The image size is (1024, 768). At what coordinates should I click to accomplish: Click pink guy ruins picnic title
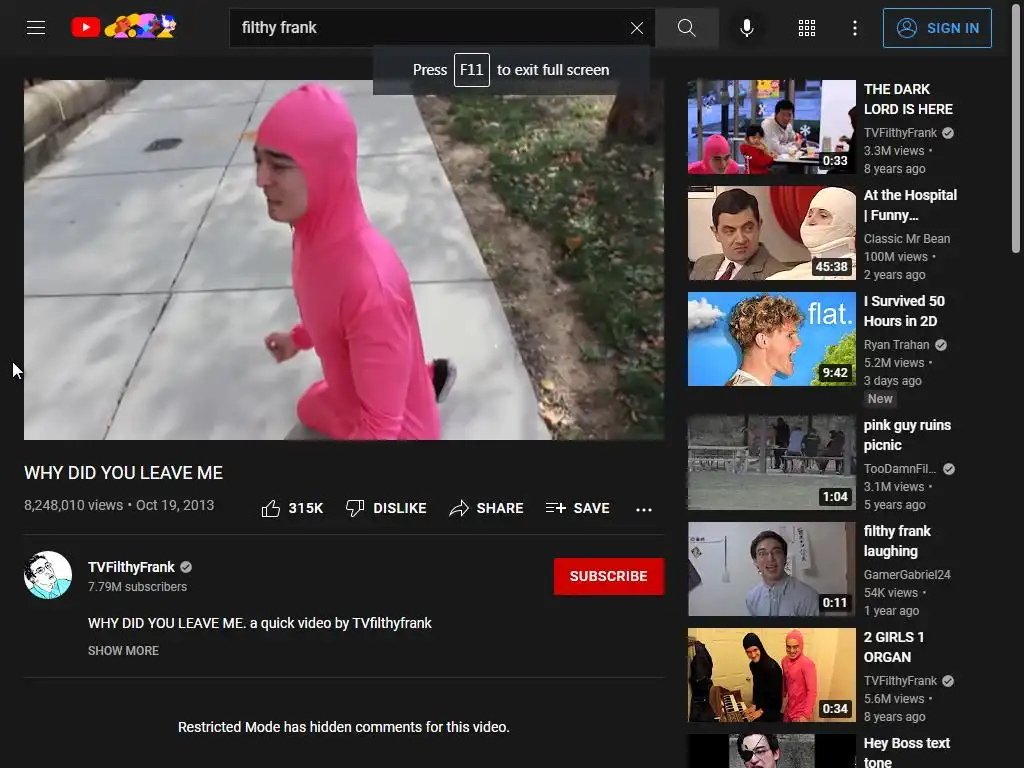coord(907,435)
